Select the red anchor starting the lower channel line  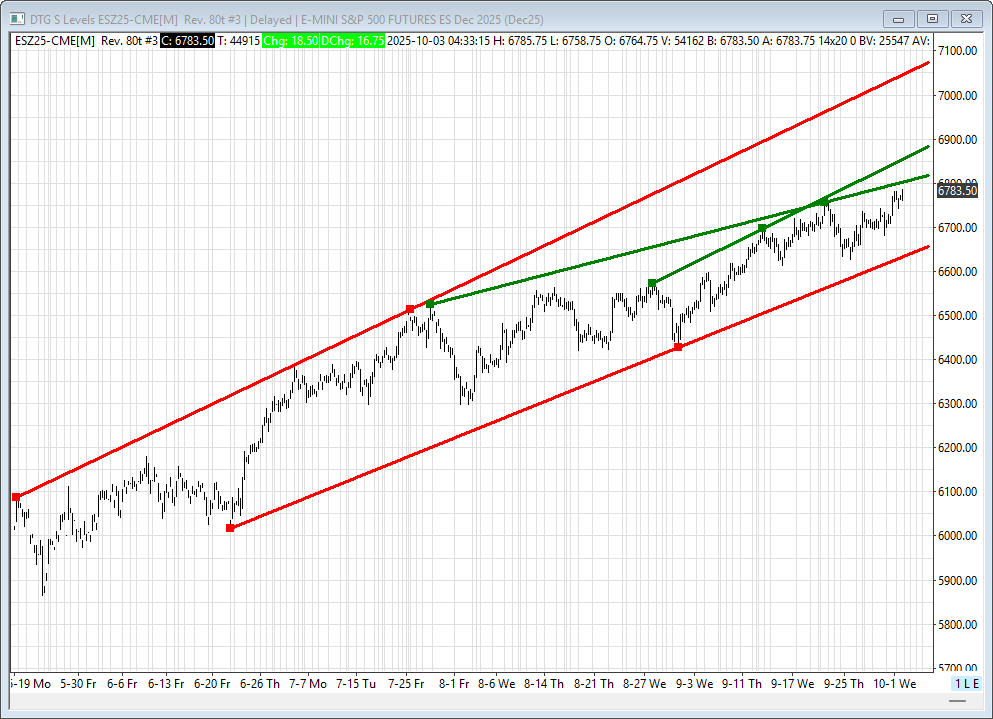pyautogui.click(x=231, y=527)
